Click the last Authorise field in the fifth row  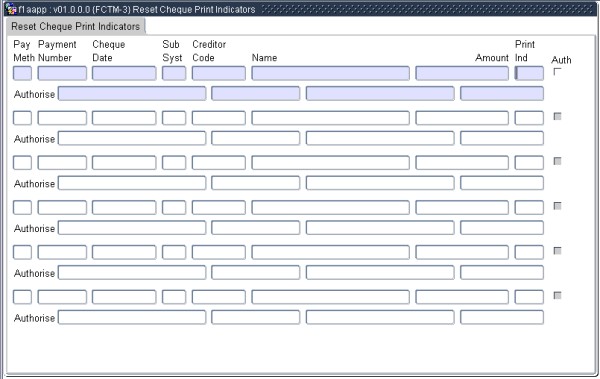[502, 273]
